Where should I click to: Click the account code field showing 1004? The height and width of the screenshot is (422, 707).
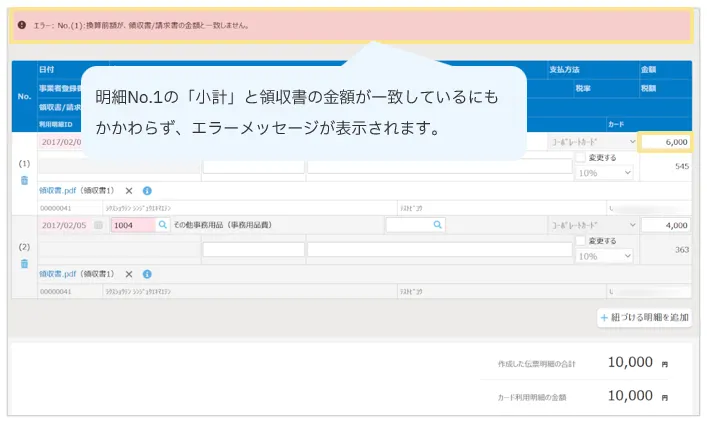coord(131,226)
